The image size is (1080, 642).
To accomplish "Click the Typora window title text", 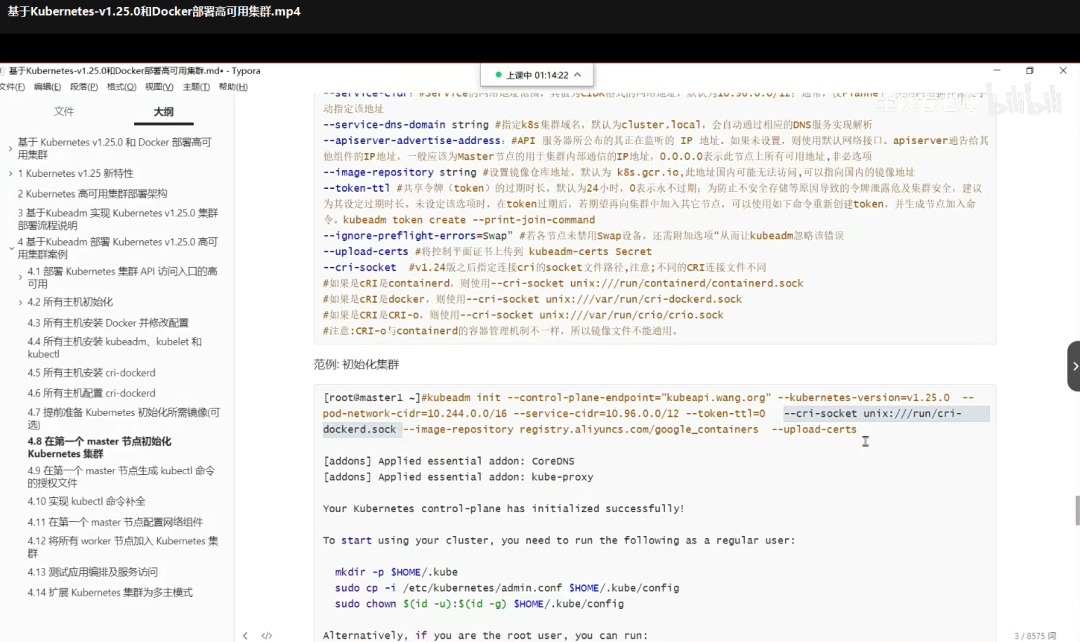I will (x=134, y=70).
